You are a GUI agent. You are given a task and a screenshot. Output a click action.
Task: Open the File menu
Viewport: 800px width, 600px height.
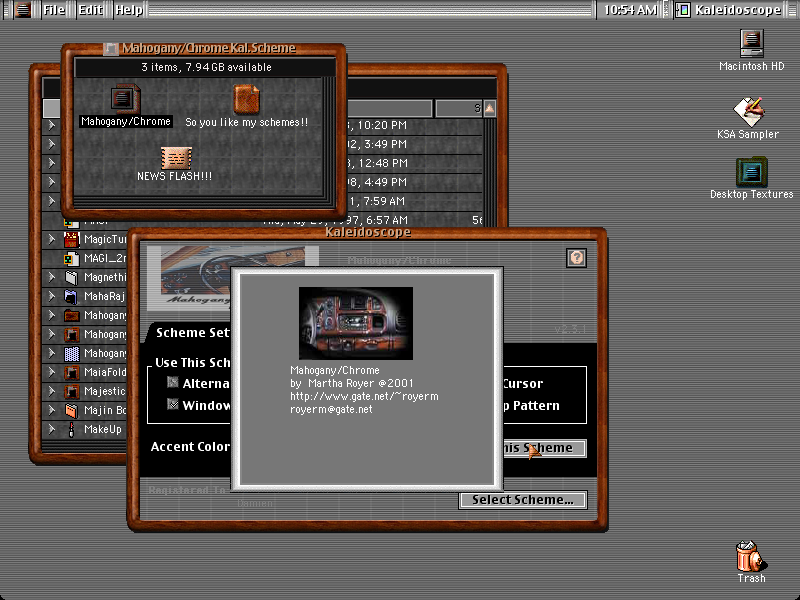pos(54,10)
